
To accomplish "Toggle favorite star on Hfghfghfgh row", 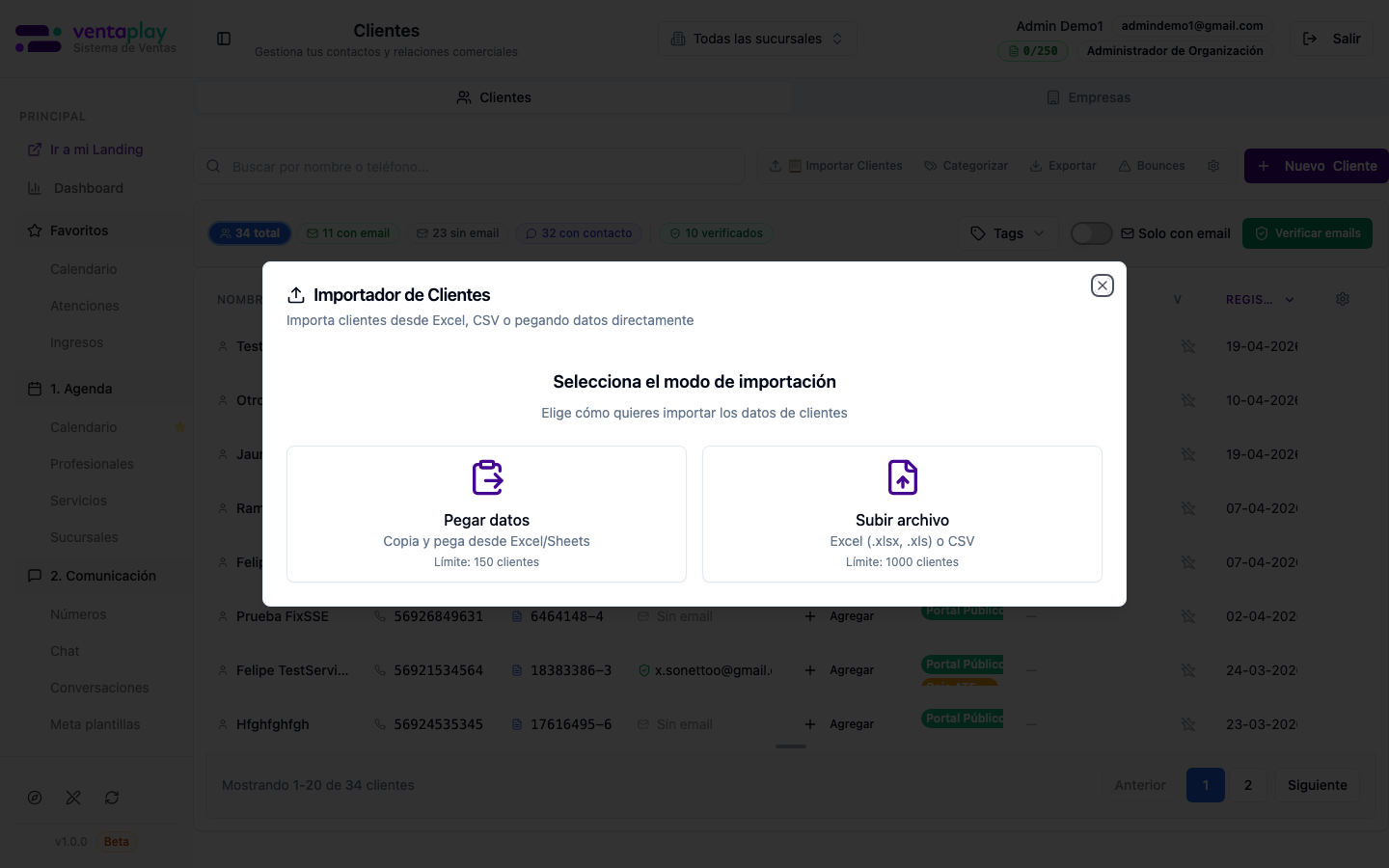I will [x=1188, y=724].
